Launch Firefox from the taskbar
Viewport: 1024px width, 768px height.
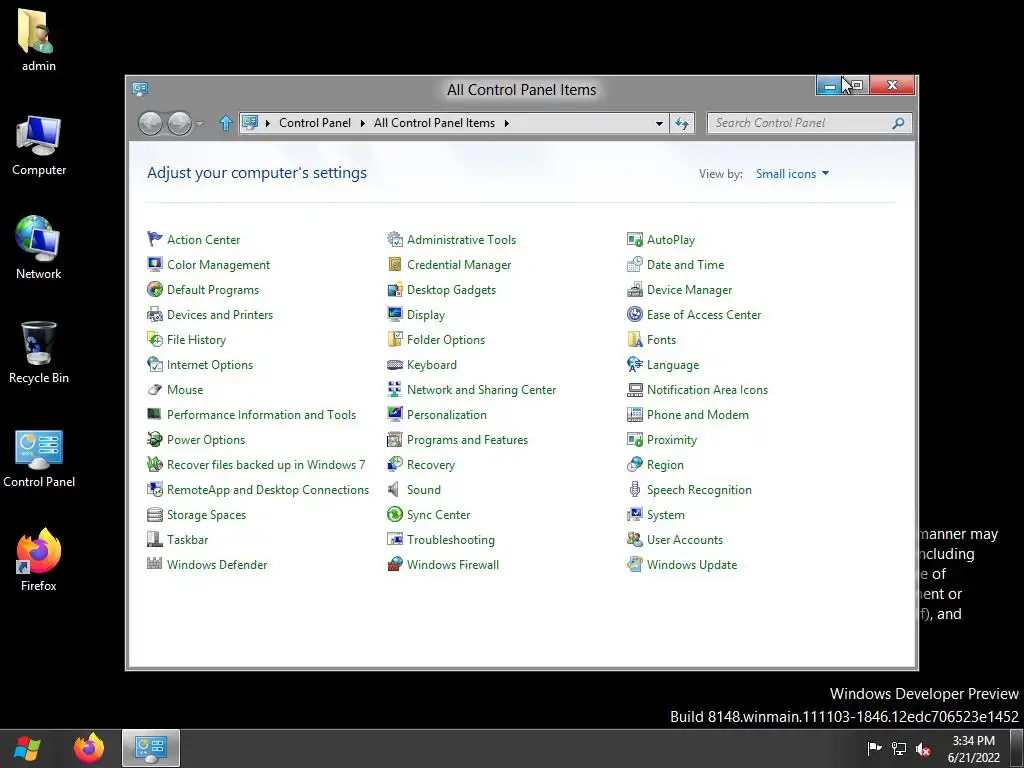tap(89, 748)
